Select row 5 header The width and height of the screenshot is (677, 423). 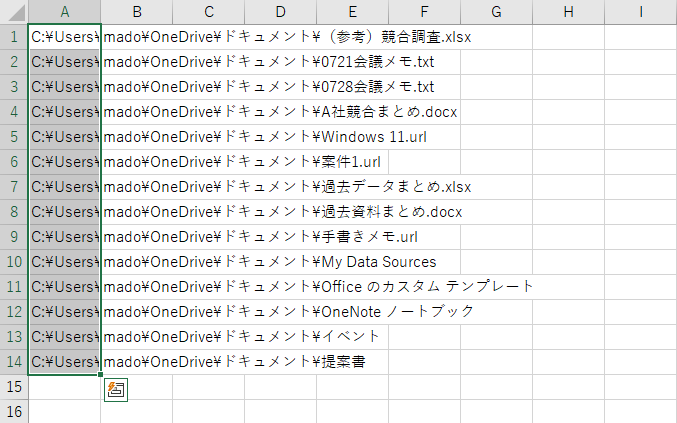(14, 137)
